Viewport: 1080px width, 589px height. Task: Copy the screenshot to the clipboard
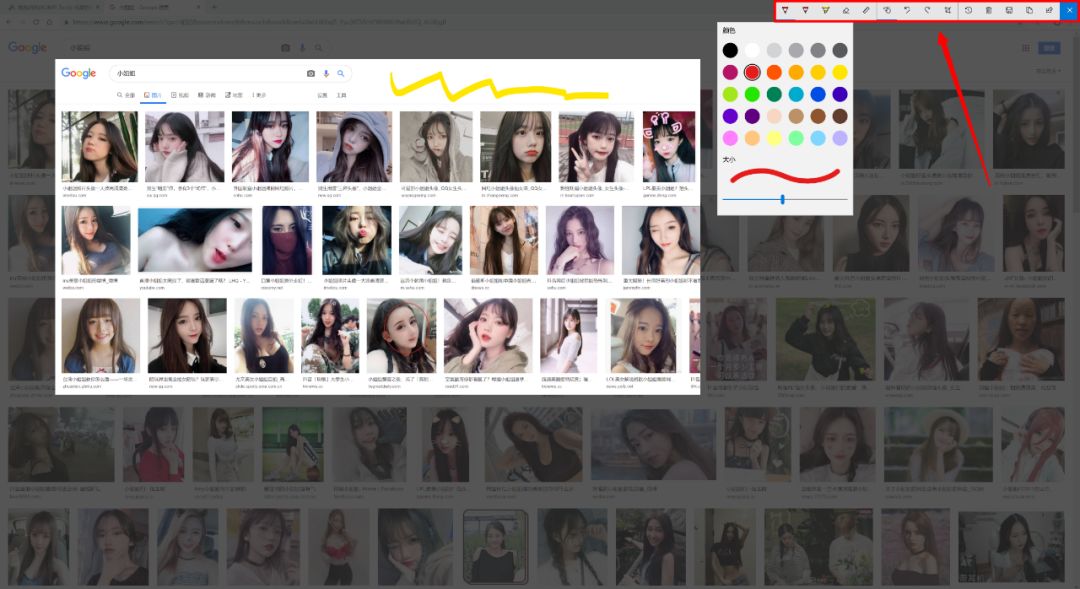(x=1029, y=10)
